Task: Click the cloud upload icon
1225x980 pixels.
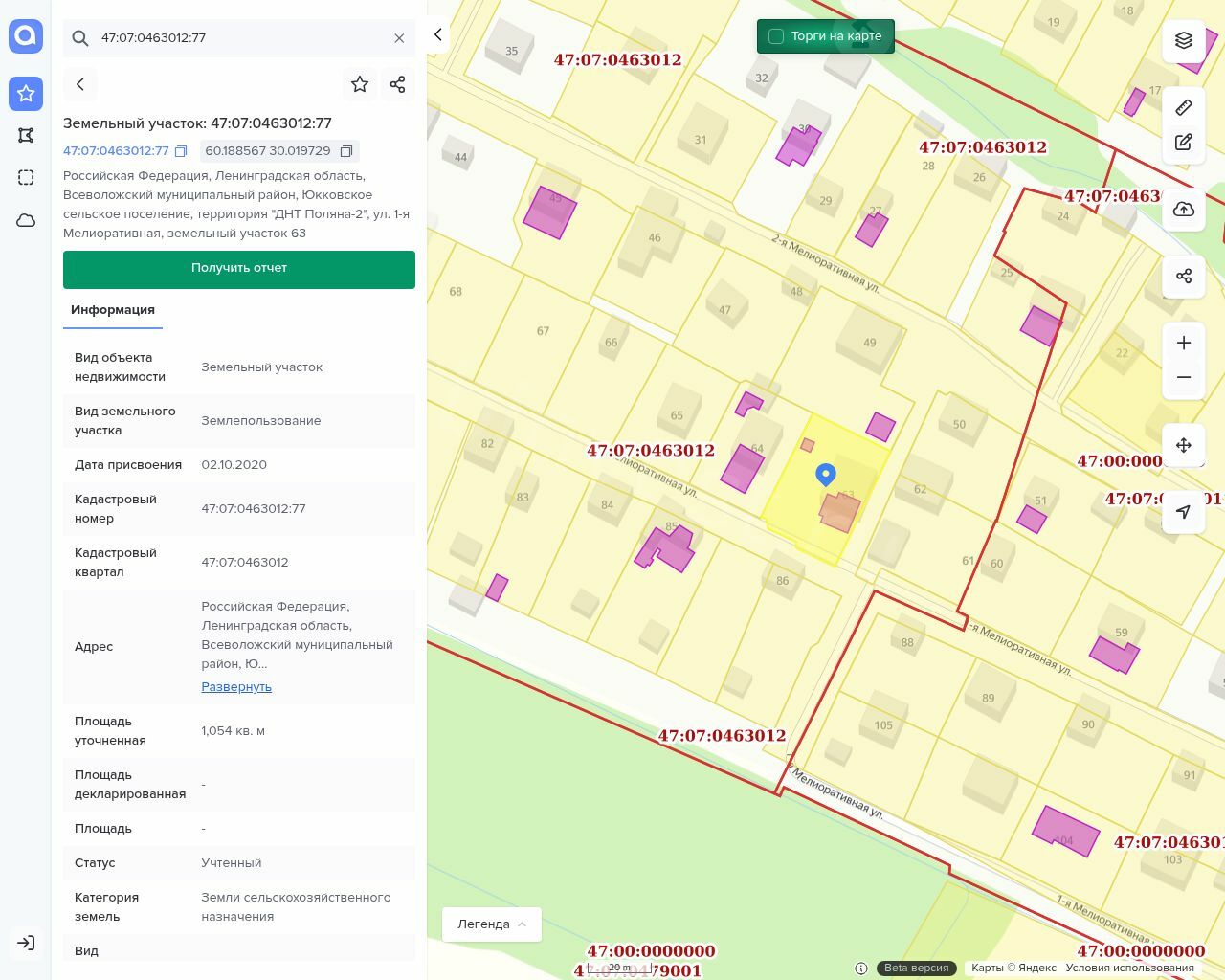Action: click(x=1184, y=210)
